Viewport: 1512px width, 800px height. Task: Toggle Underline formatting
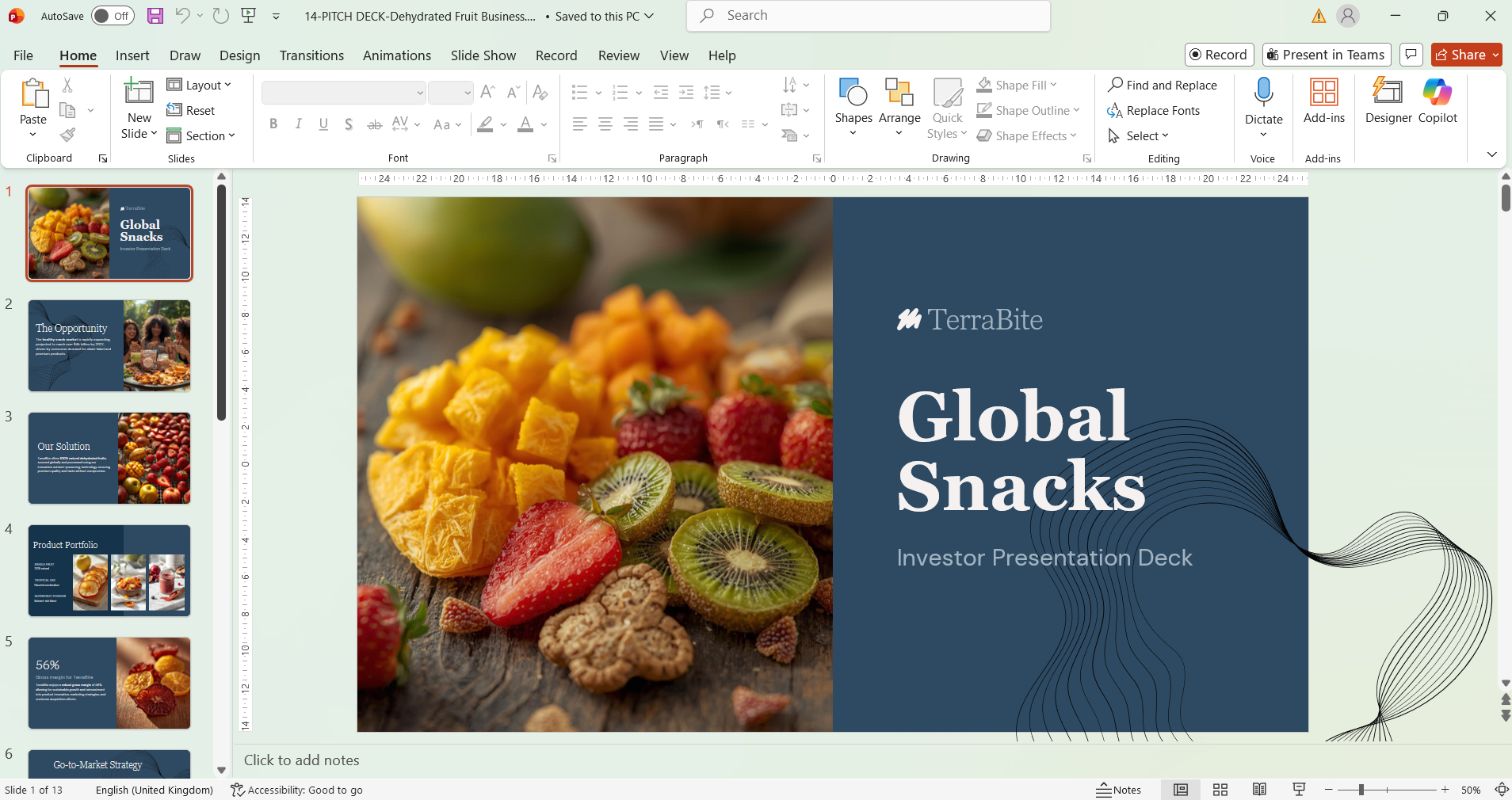pyautogui.click(x=323, y=124)
